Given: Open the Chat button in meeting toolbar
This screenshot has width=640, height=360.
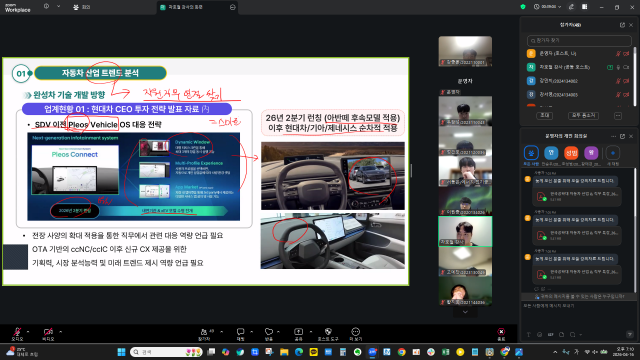Looking at the screenshot, I should 240,333.
